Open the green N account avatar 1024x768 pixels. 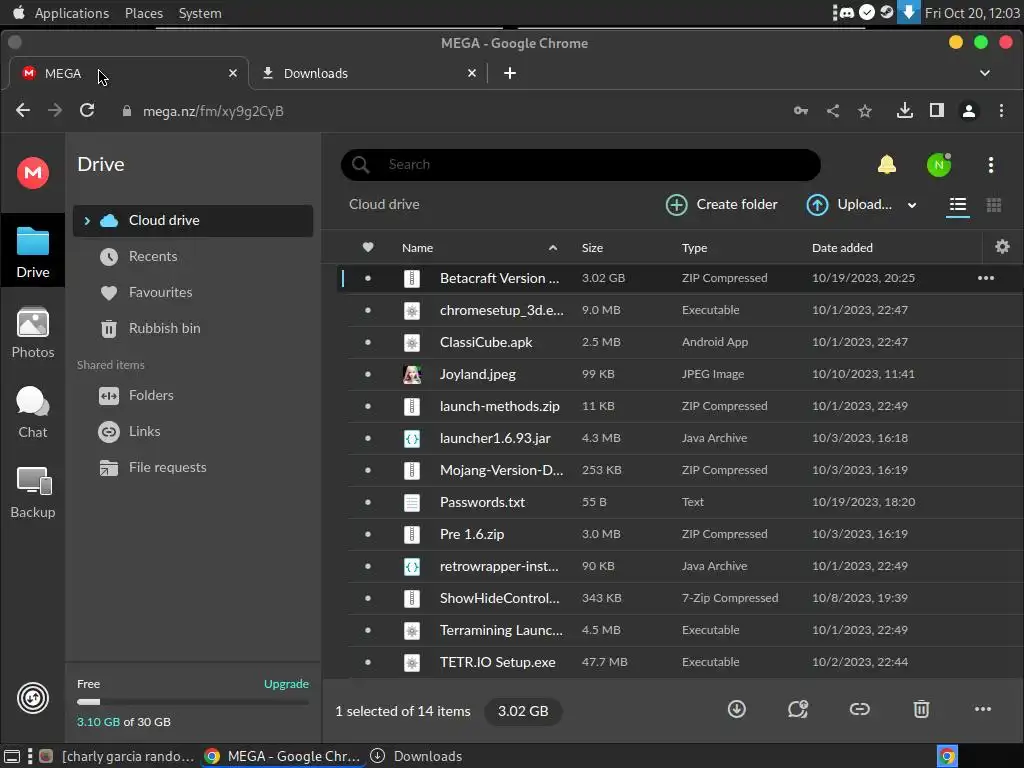click(x=938, y=165)
